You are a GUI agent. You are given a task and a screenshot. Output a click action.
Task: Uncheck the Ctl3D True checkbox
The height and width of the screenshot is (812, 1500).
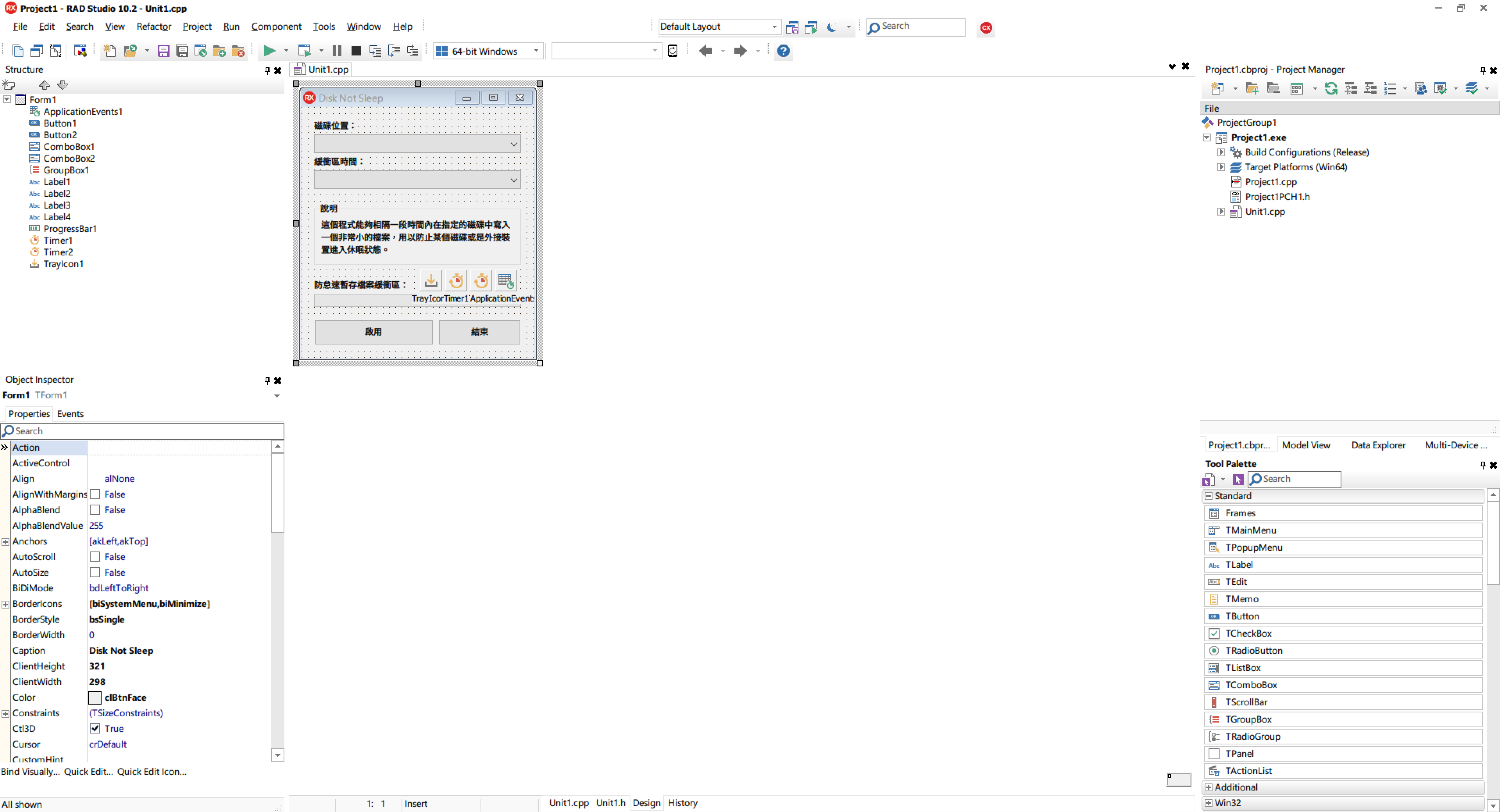click(x=95, y=729)
